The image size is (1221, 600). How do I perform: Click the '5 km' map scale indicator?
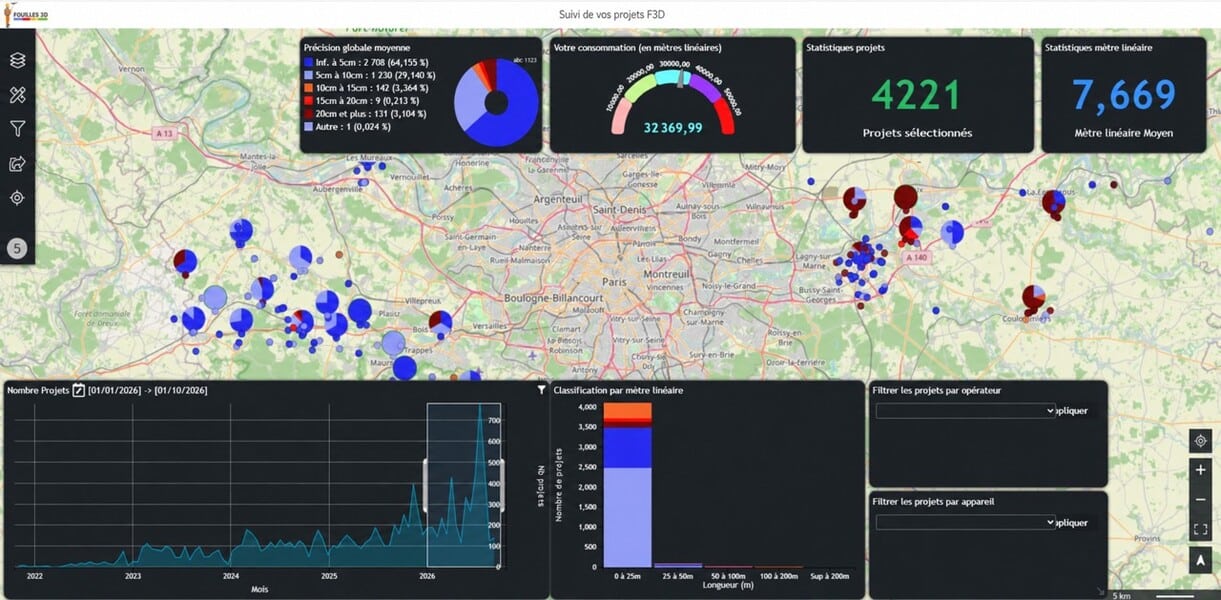pos(1122,596)
